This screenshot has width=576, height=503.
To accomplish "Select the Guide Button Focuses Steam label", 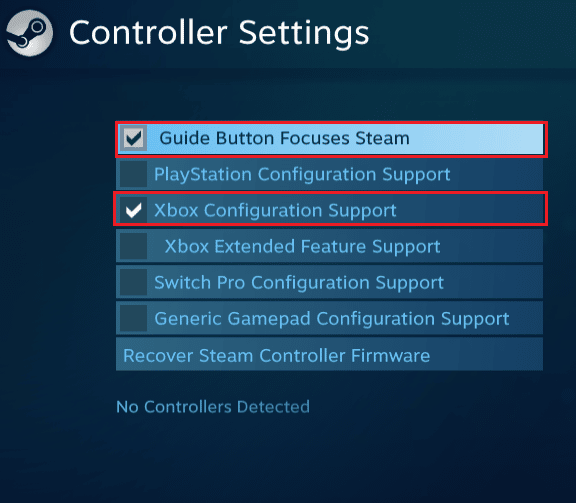I will pyautogui.click(x=284, y=139).
